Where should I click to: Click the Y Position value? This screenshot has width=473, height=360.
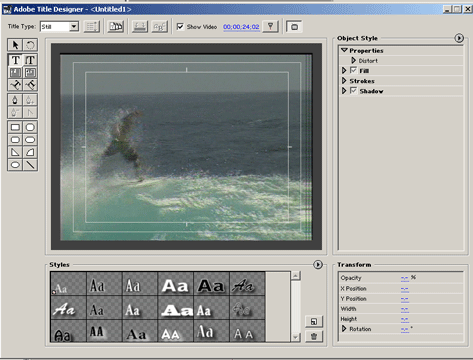(x=405, y=299)
